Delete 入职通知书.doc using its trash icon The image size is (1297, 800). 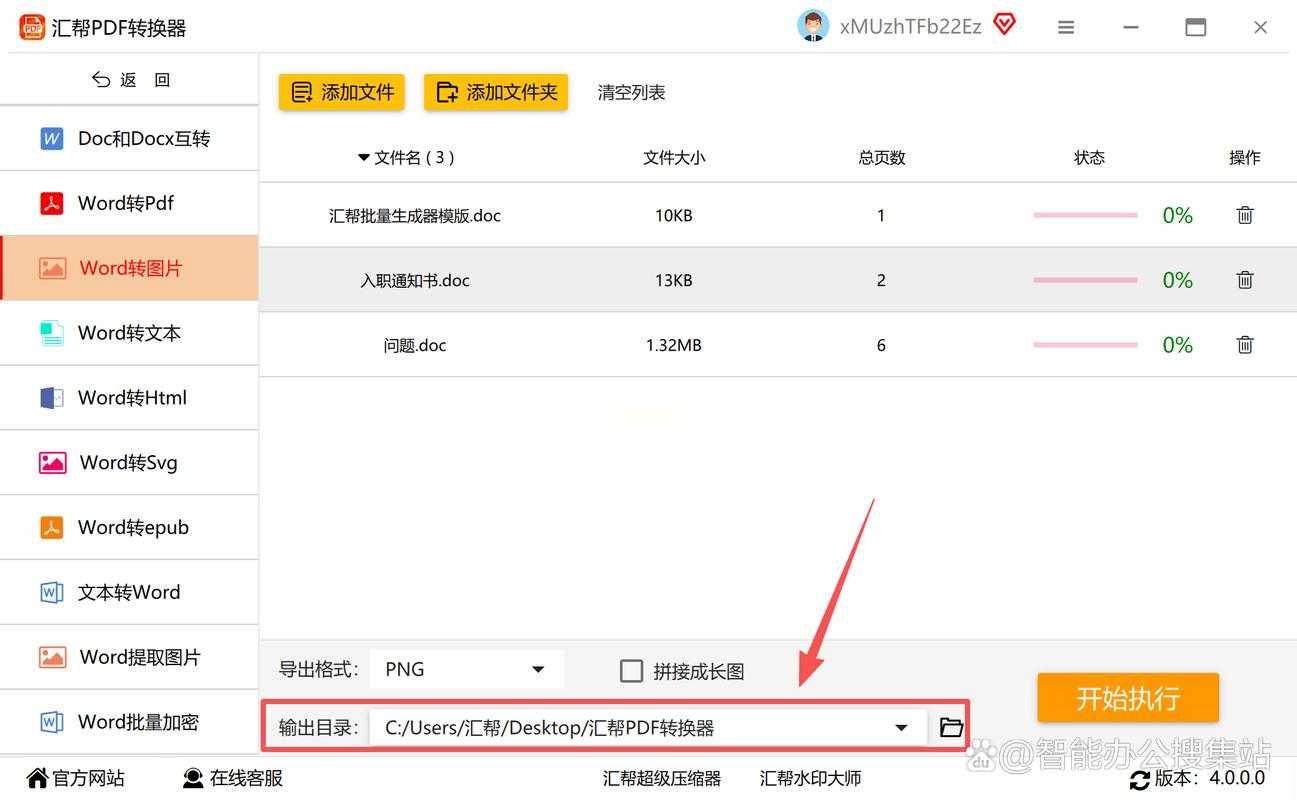click(1244, 280)
